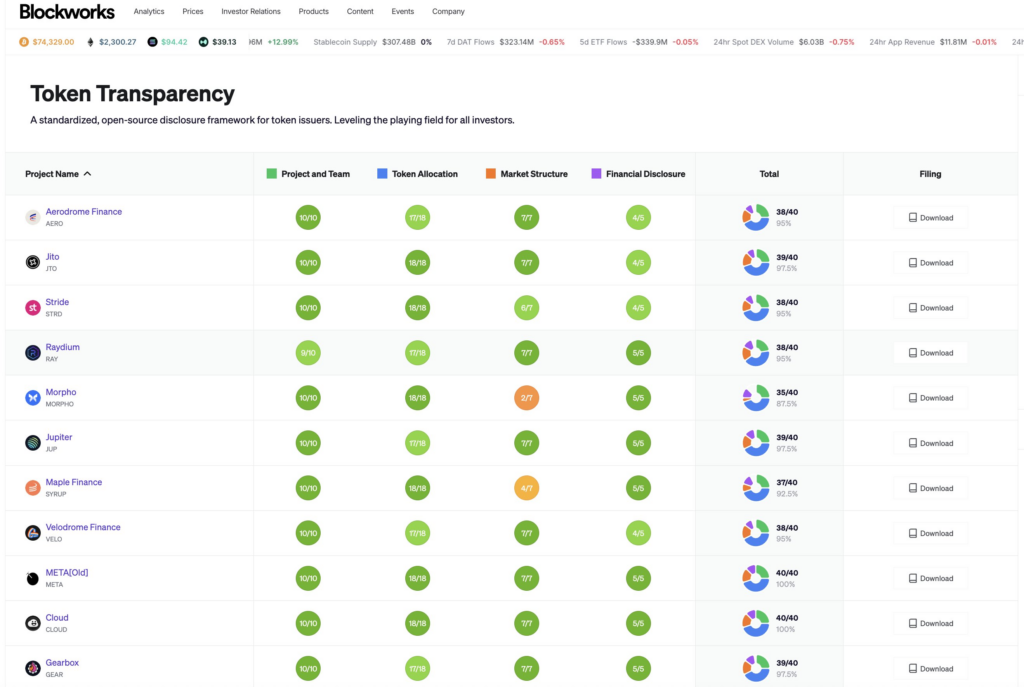Click the Bitcoin price ticker icon
Viewport: 1024px width, 687px height.
(x=24, y=42)
